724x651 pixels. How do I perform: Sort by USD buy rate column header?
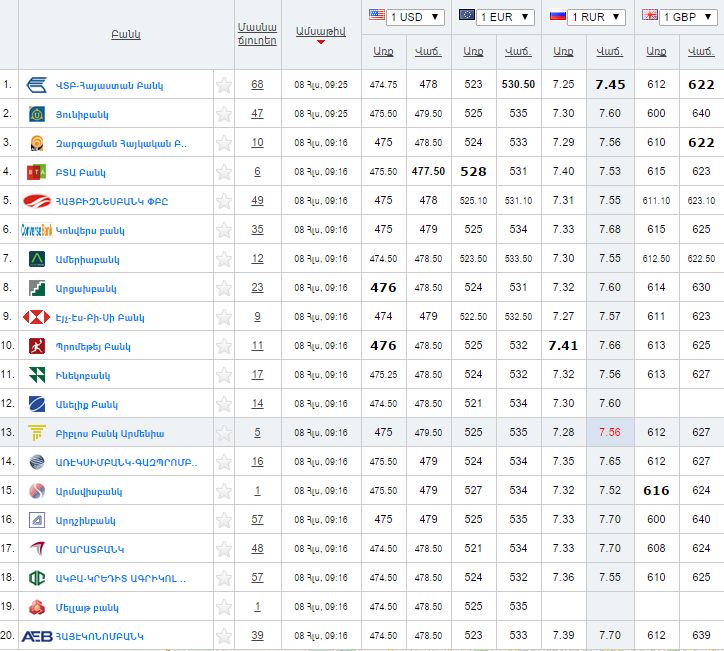click(383, 51)
